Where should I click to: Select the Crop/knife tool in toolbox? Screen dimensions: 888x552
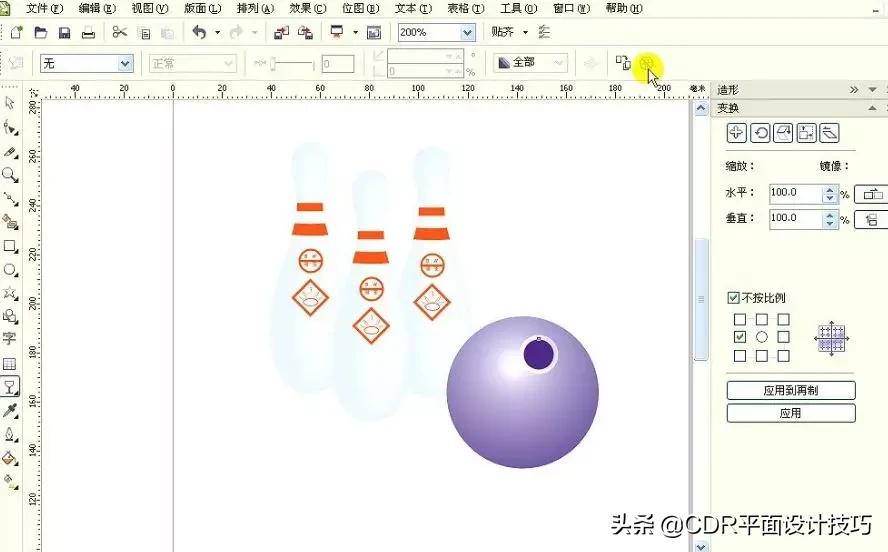coord(10,152)
